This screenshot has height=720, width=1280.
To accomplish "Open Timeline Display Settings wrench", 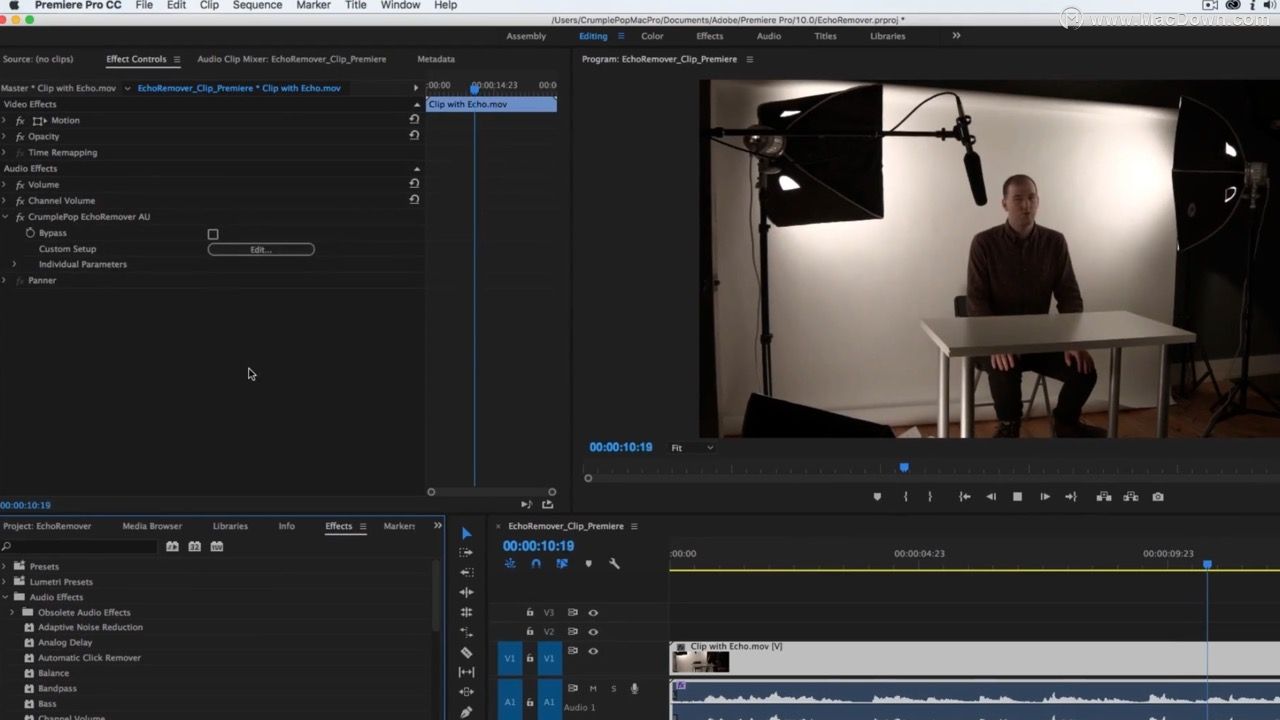I will click(614, 564).
